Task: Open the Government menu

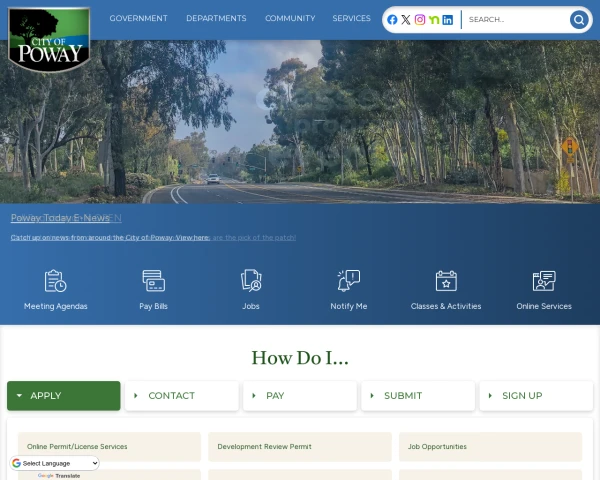Action: 139,18
